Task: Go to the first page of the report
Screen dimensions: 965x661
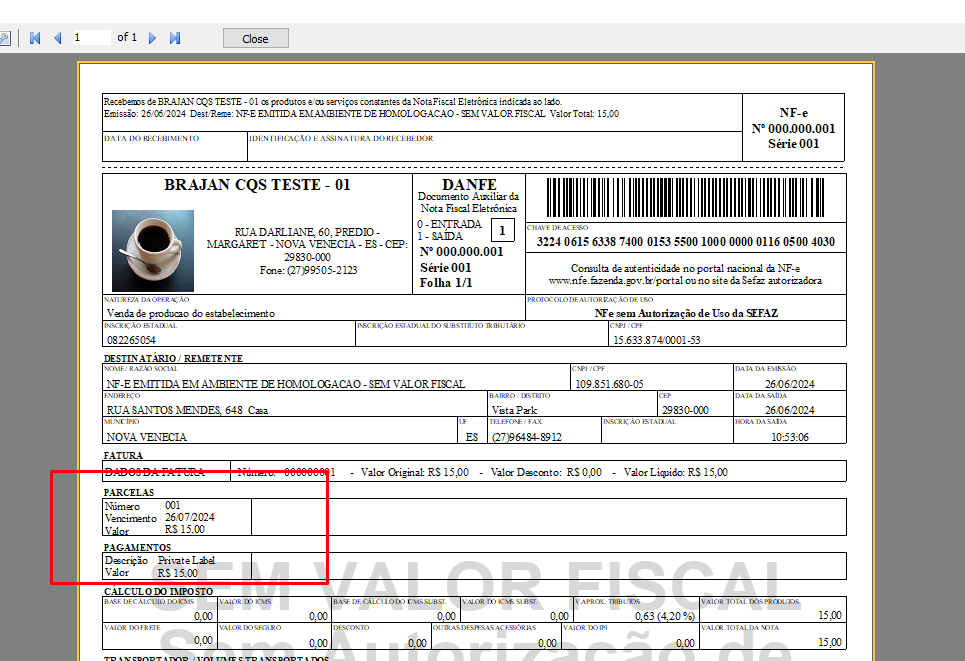Action: click(x=35, y=38)
